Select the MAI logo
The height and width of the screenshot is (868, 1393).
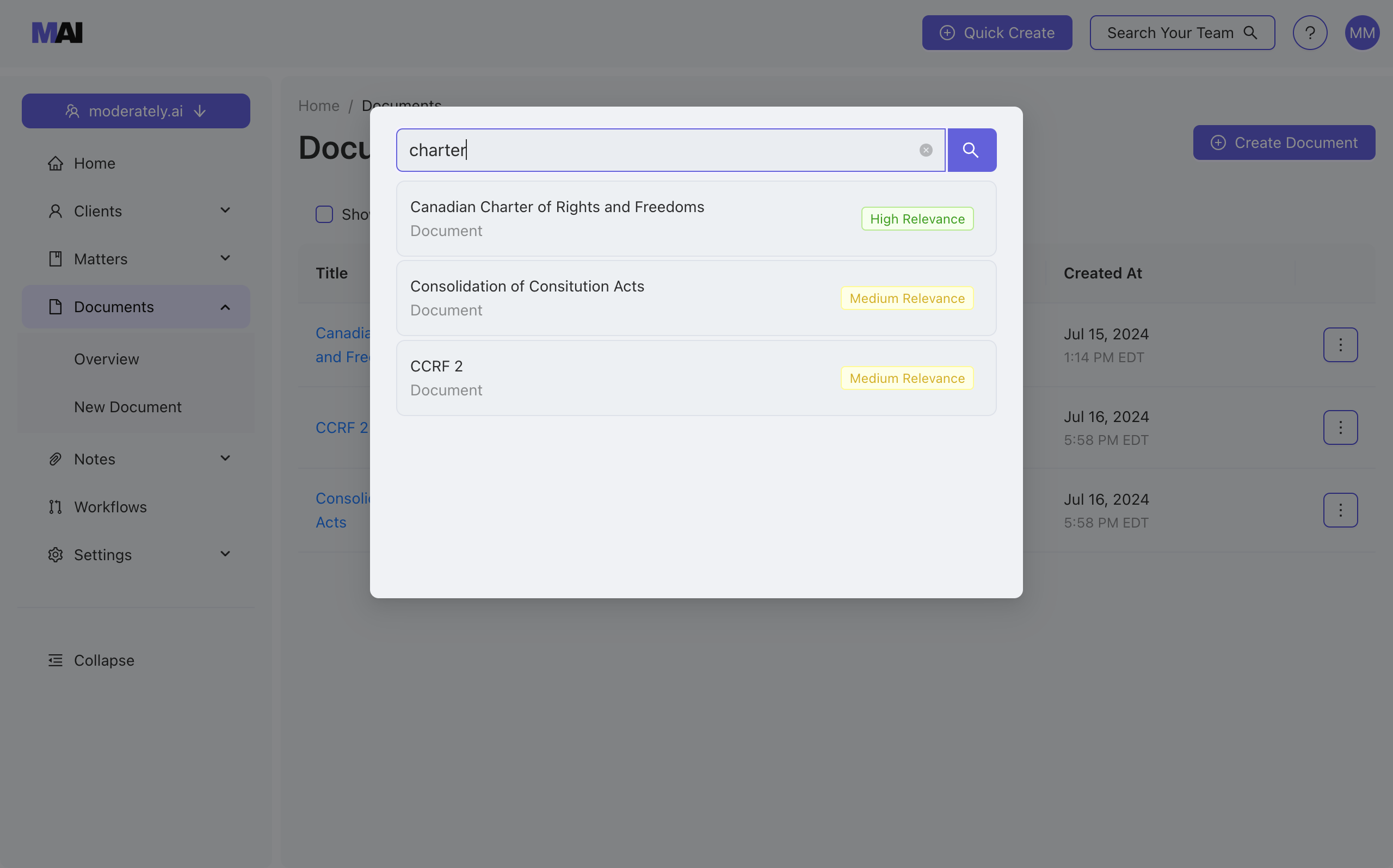tap(57, 32)
